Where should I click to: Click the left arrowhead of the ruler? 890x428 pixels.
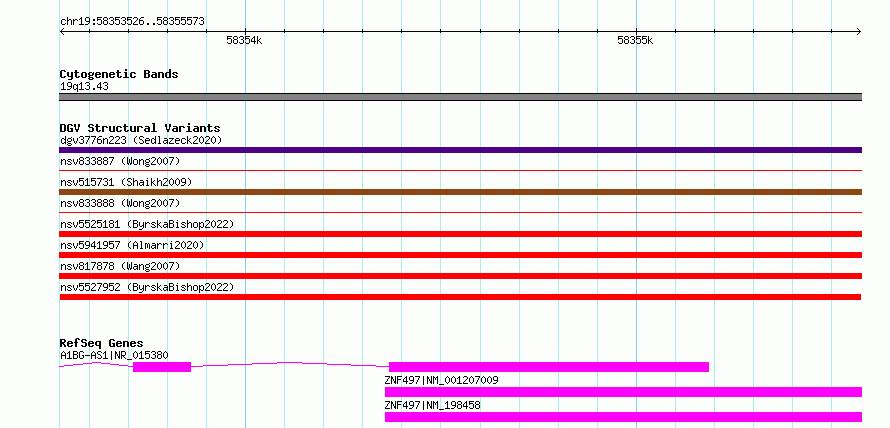tap(62, 32)
